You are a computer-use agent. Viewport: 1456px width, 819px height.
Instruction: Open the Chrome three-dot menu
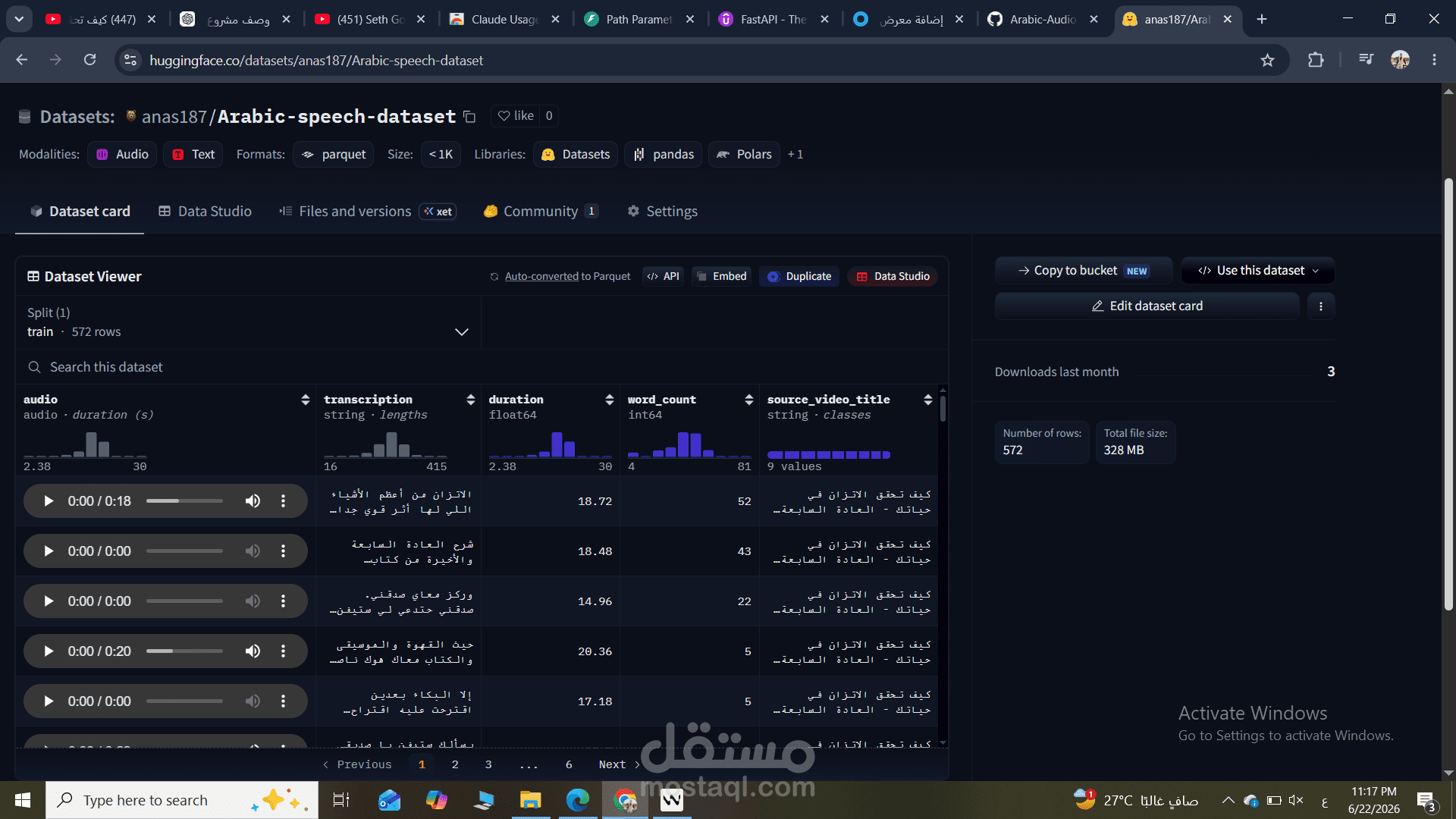[1434, 60]
